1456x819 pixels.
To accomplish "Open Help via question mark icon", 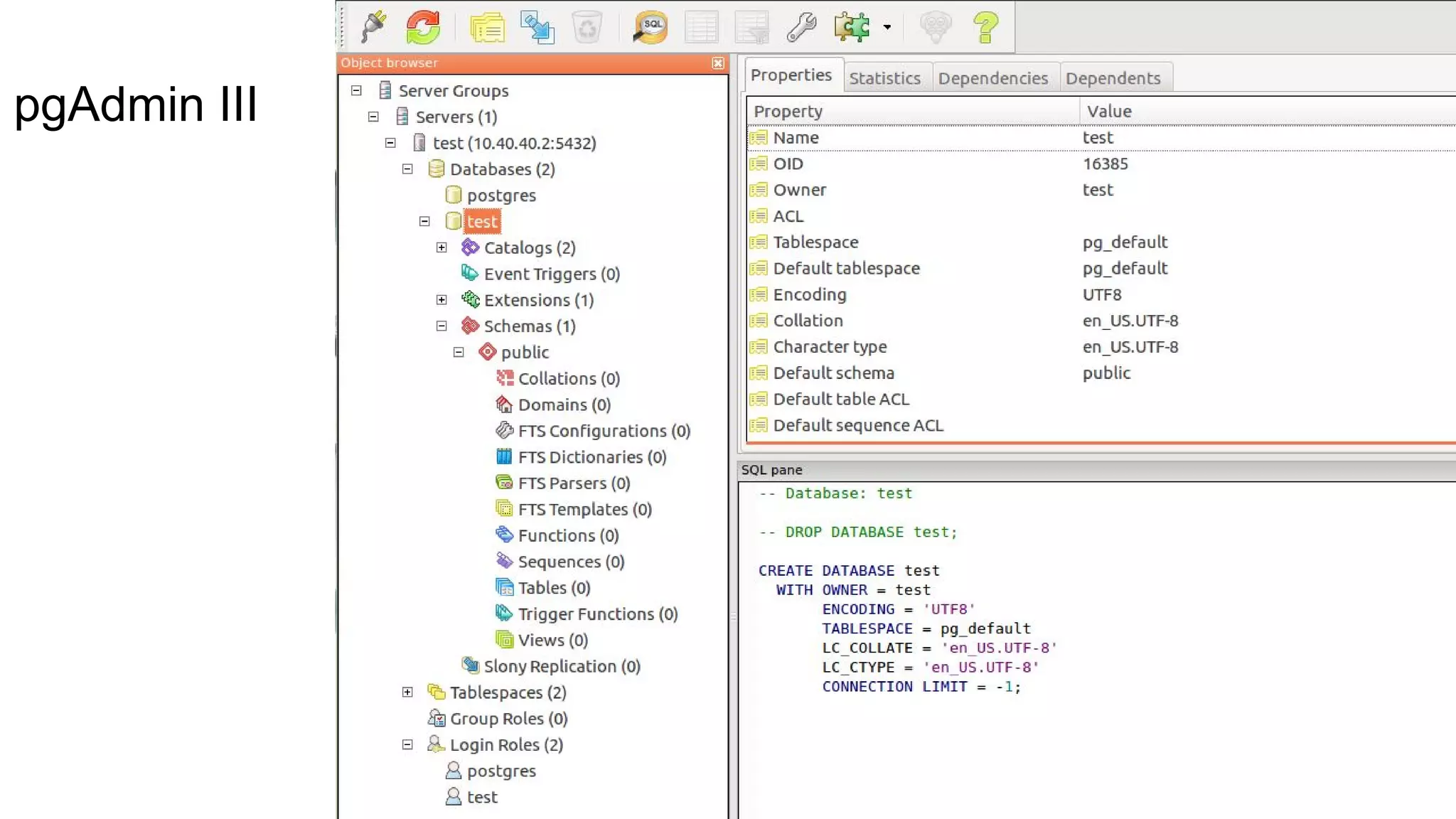I will [985, 27].
